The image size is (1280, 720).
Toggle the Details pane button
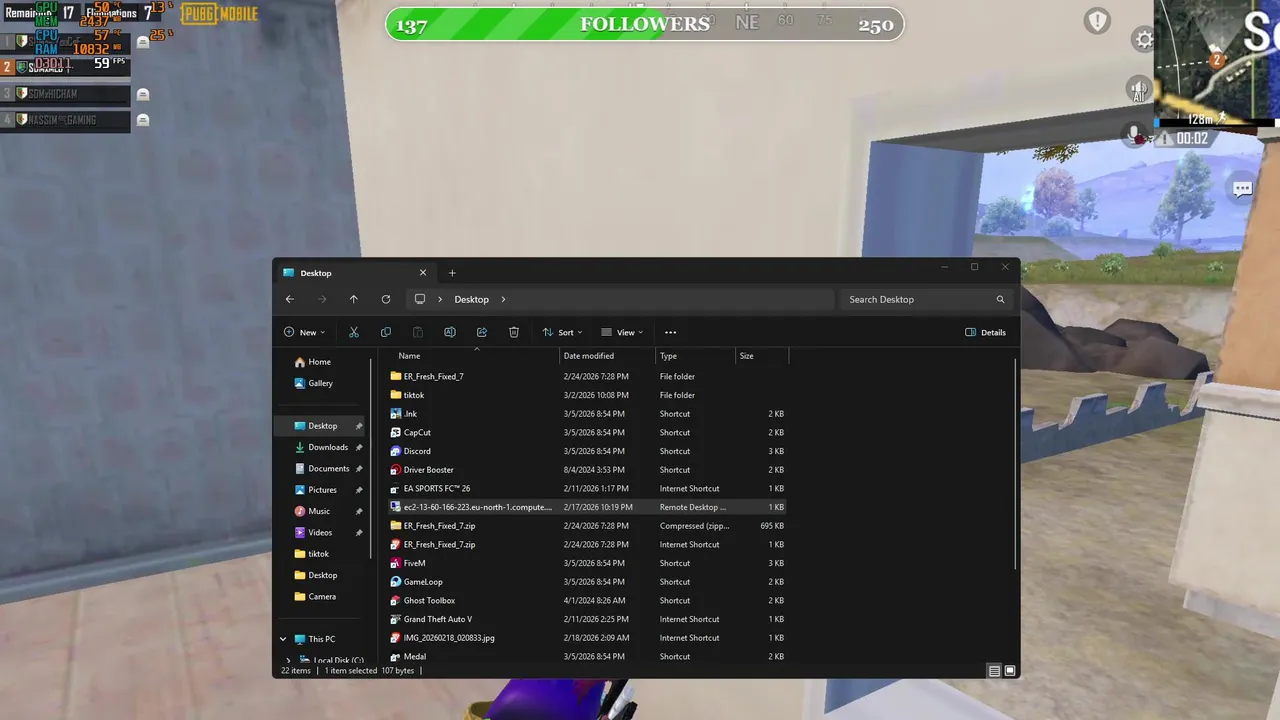click(x=986, y=332)
